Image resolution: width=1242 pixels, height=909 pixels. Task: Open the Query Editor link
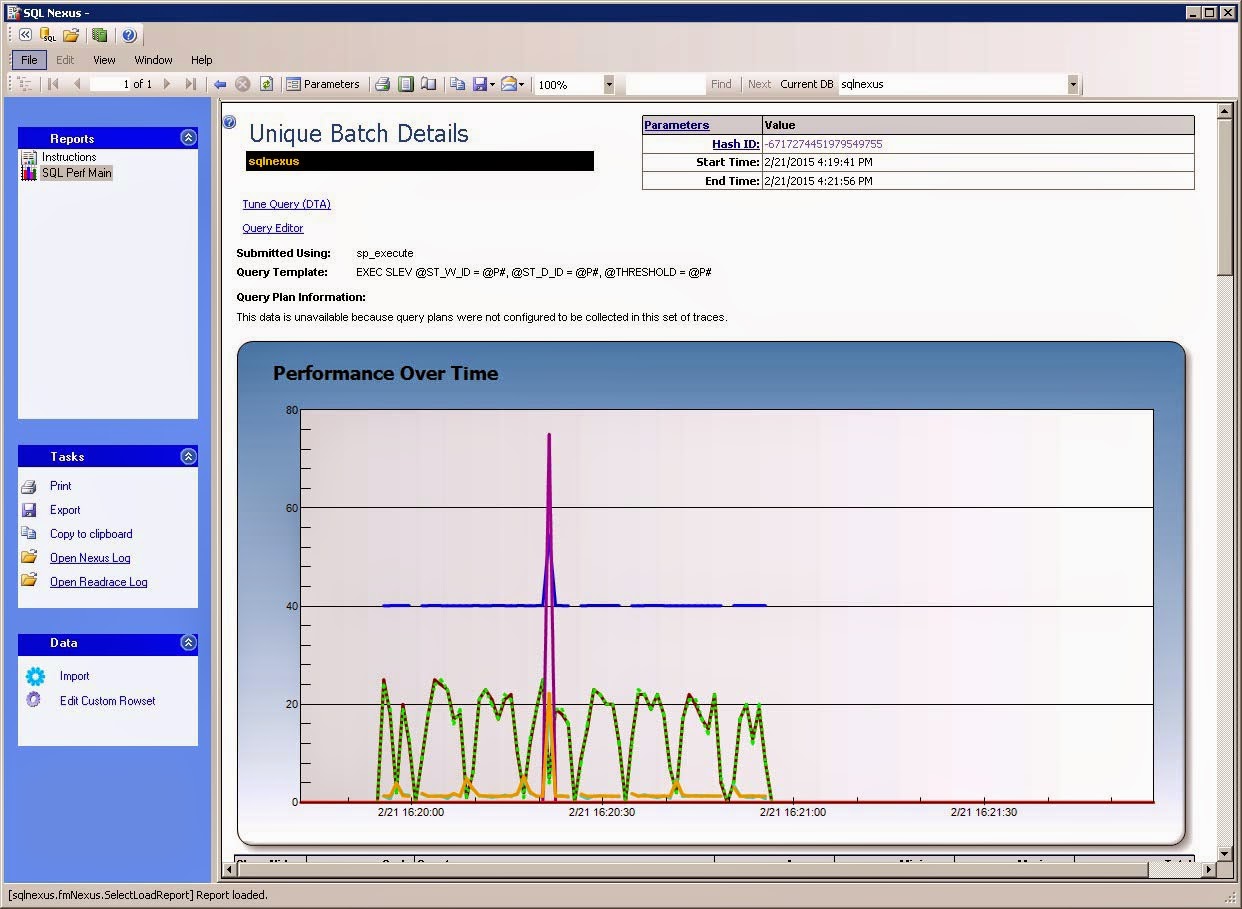click(x=272, y=228)
